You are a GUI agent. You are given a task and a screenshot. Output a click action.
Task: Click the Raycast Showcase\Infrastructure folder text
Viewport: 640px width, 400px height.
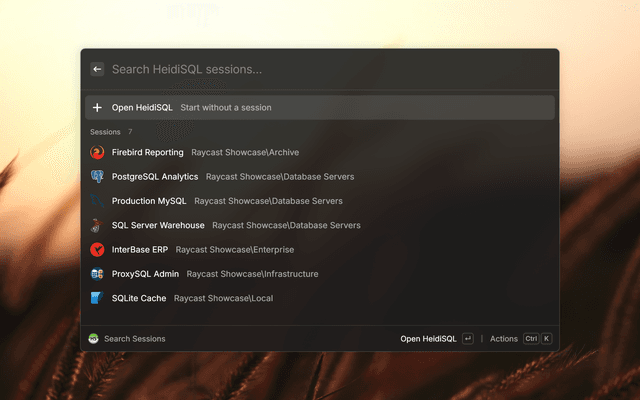tap(252, 274)
